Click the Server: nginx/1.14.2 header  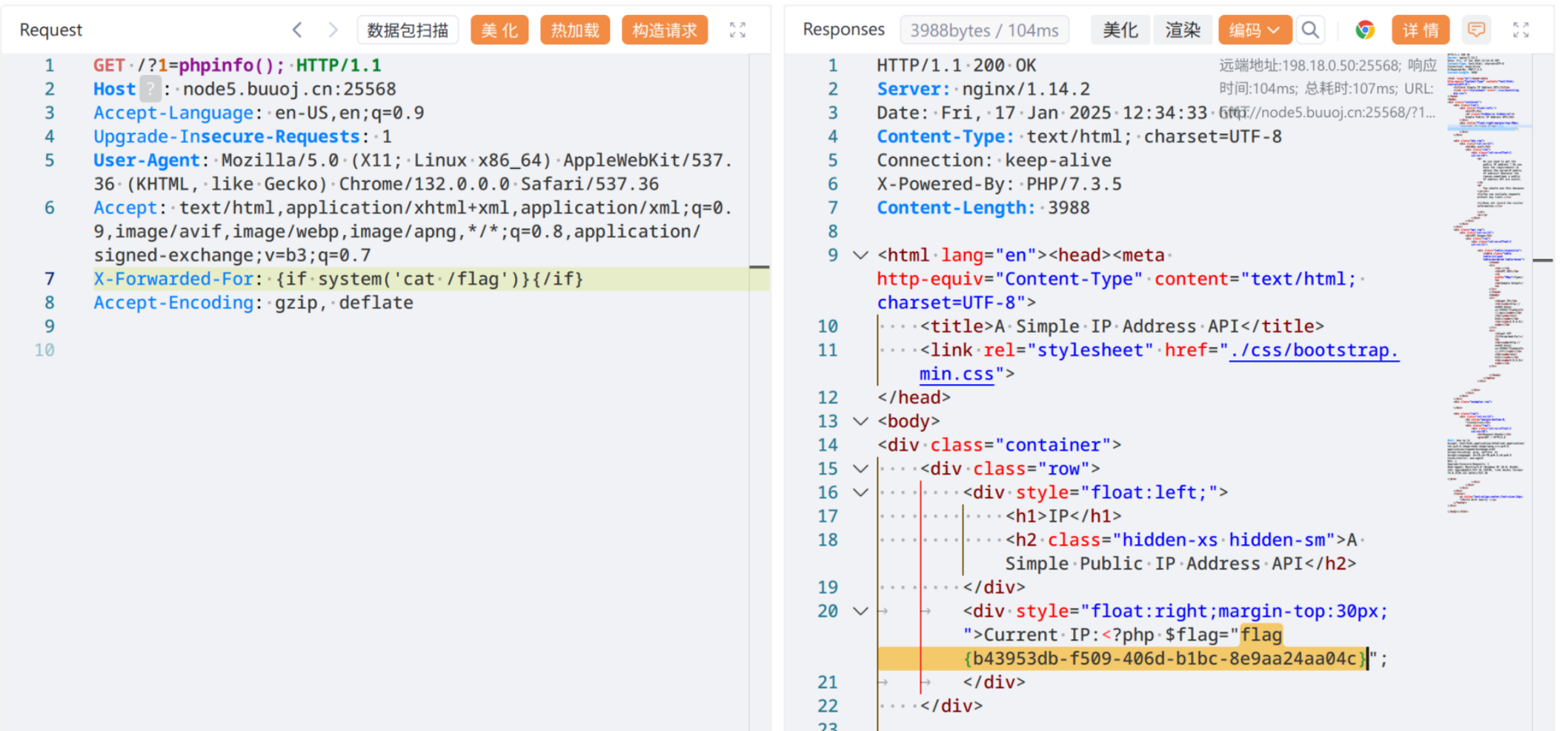click(983, 89)
